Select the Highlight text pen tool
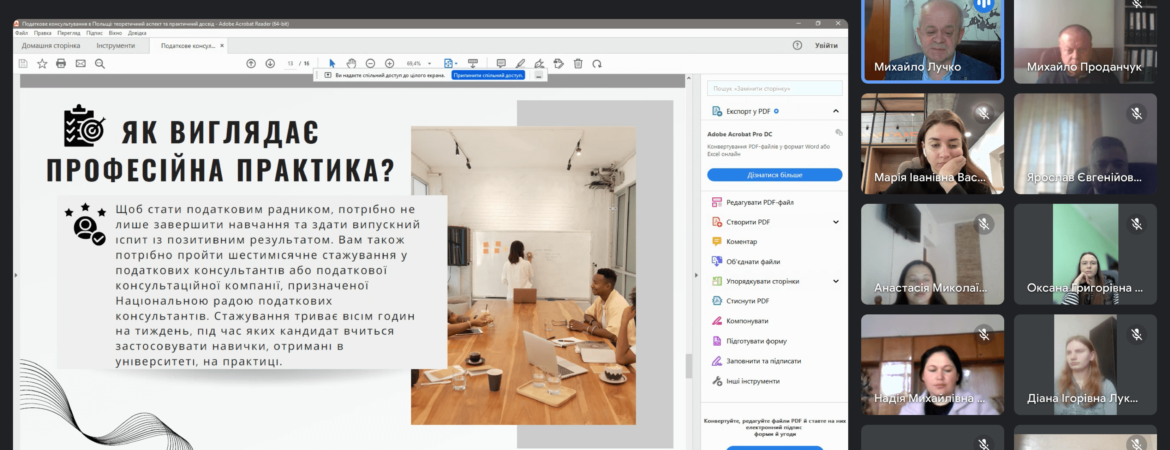The image size is (1170, 450). 520,64
